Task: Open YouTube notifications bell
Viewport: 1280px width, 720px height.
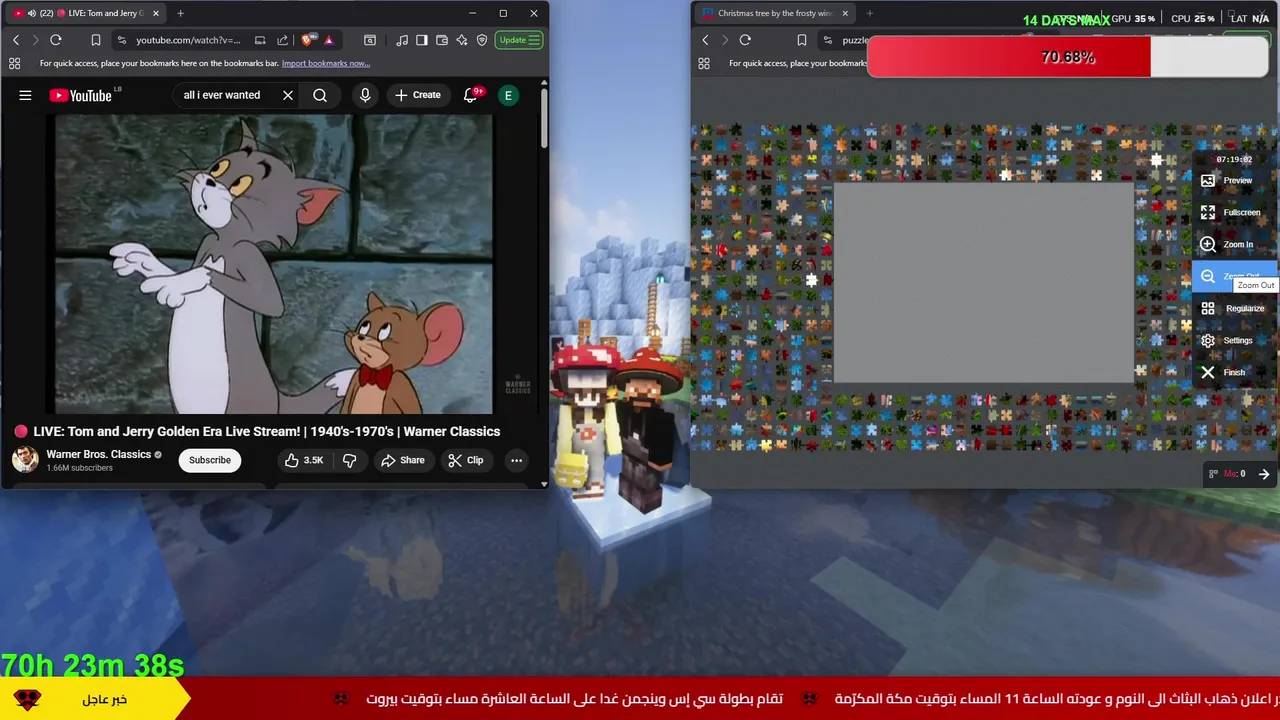Action: pyautogui.click(x=471, y=95)
